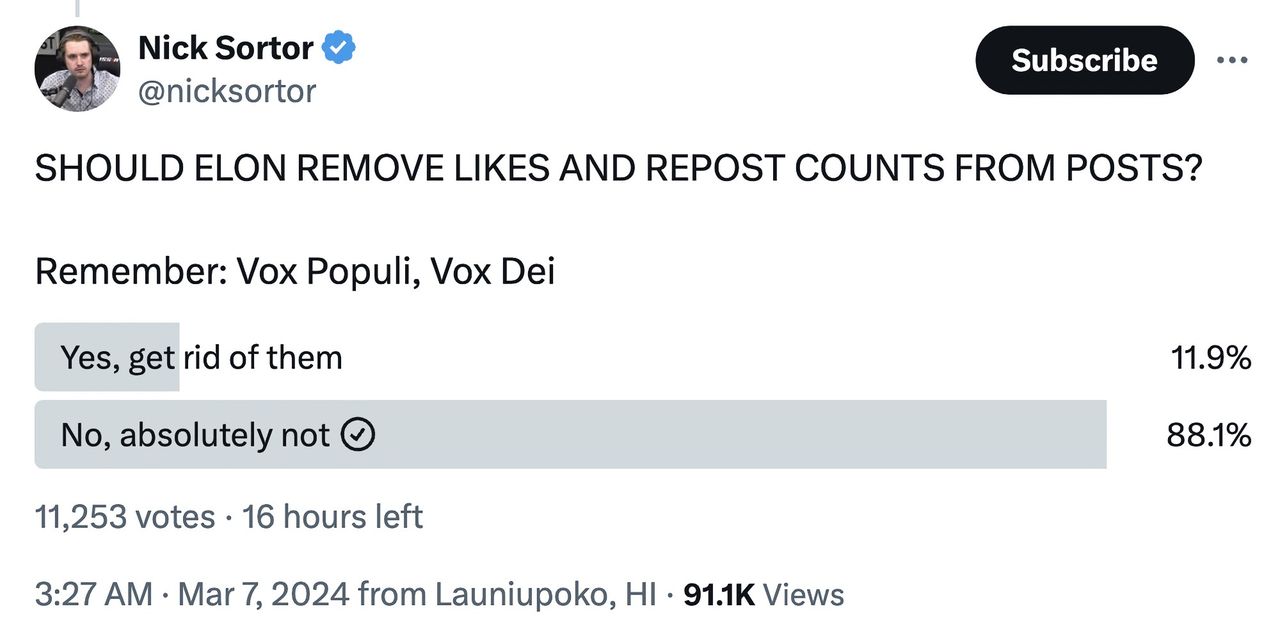
Task: Click the Nick Sortor display name
Action: [225, 47]
